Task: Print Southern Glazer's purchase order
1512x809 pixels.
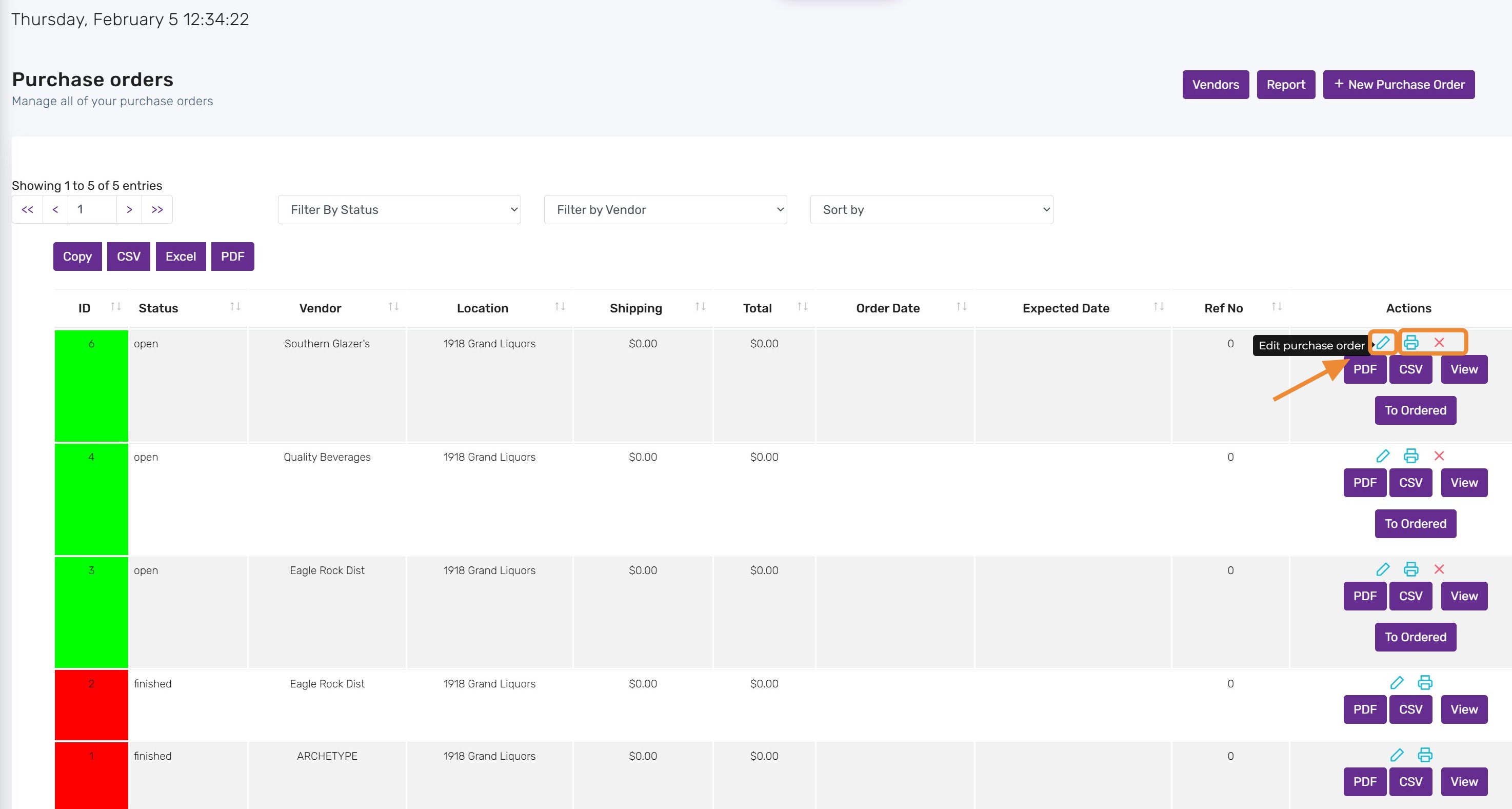Action: 1411,342
